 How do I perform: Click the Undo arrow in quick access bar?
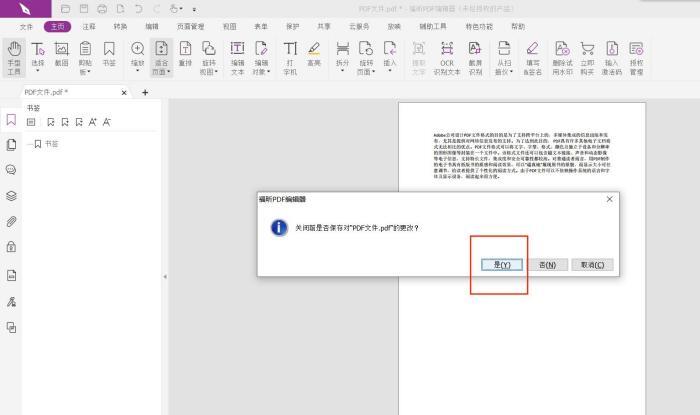(138, 8)
